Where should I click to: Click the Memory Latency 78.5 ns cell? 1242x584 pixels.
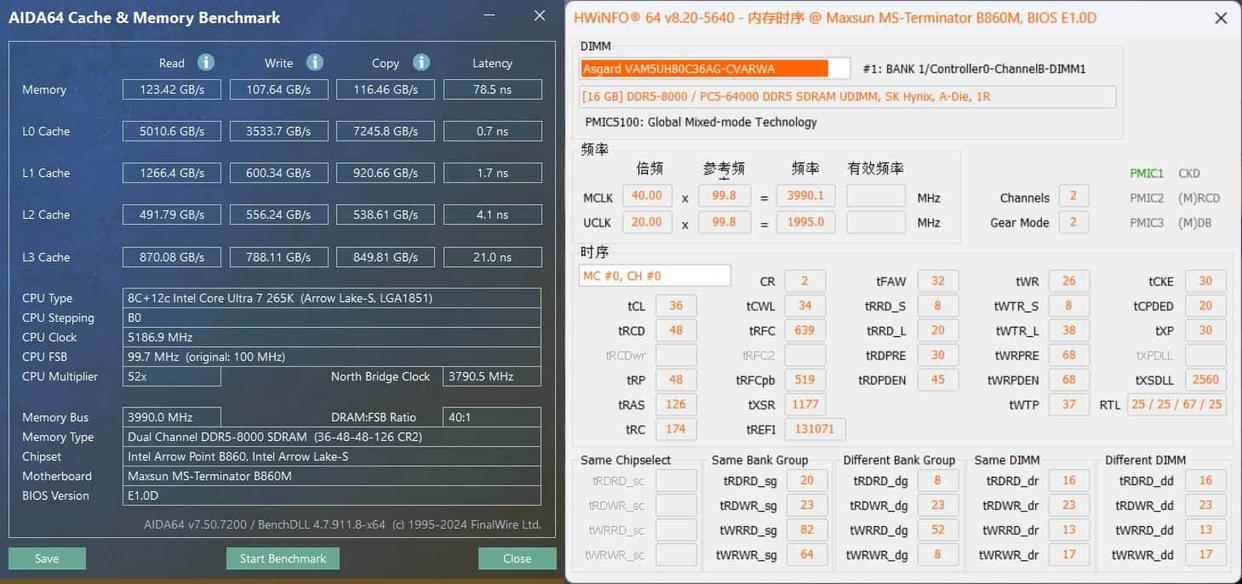(492, 90)
